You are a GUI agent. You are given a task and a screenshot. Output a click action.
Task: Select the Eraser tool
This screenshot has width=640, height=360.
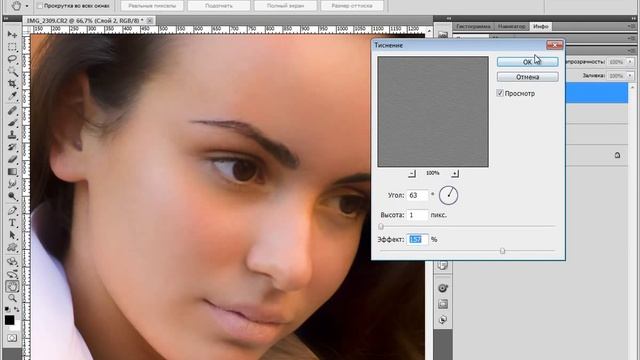click(x=12, y=159)
